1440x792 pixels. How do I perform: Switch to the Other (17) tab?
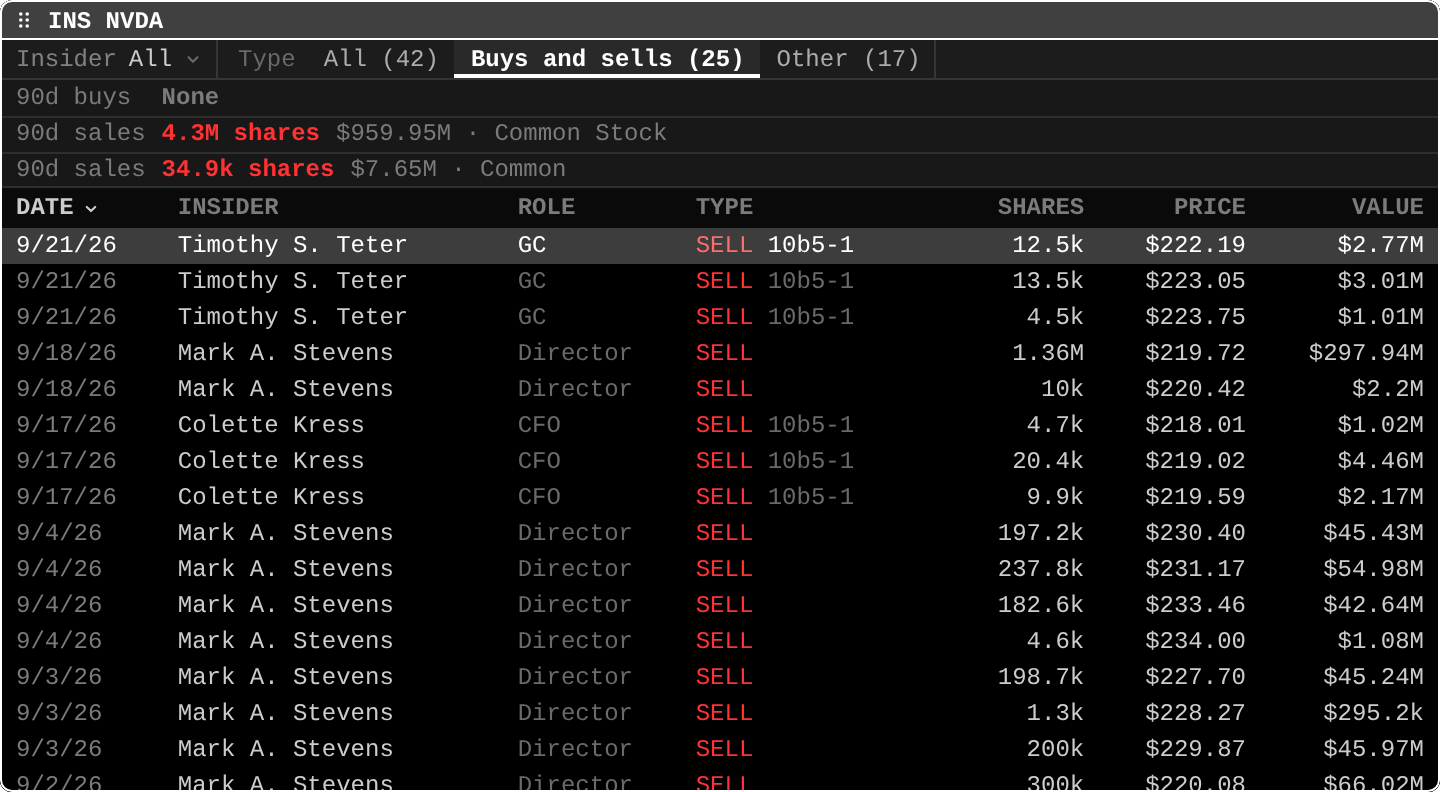[x=848, y=59]
